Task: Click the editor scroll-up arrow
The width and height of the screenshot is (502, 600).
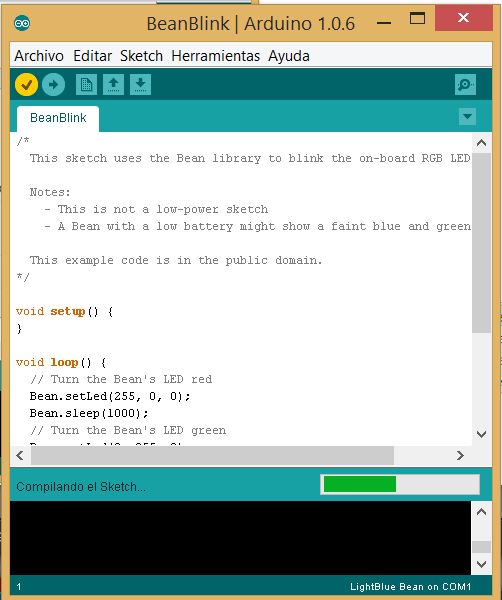Action: tap(481, 143)
